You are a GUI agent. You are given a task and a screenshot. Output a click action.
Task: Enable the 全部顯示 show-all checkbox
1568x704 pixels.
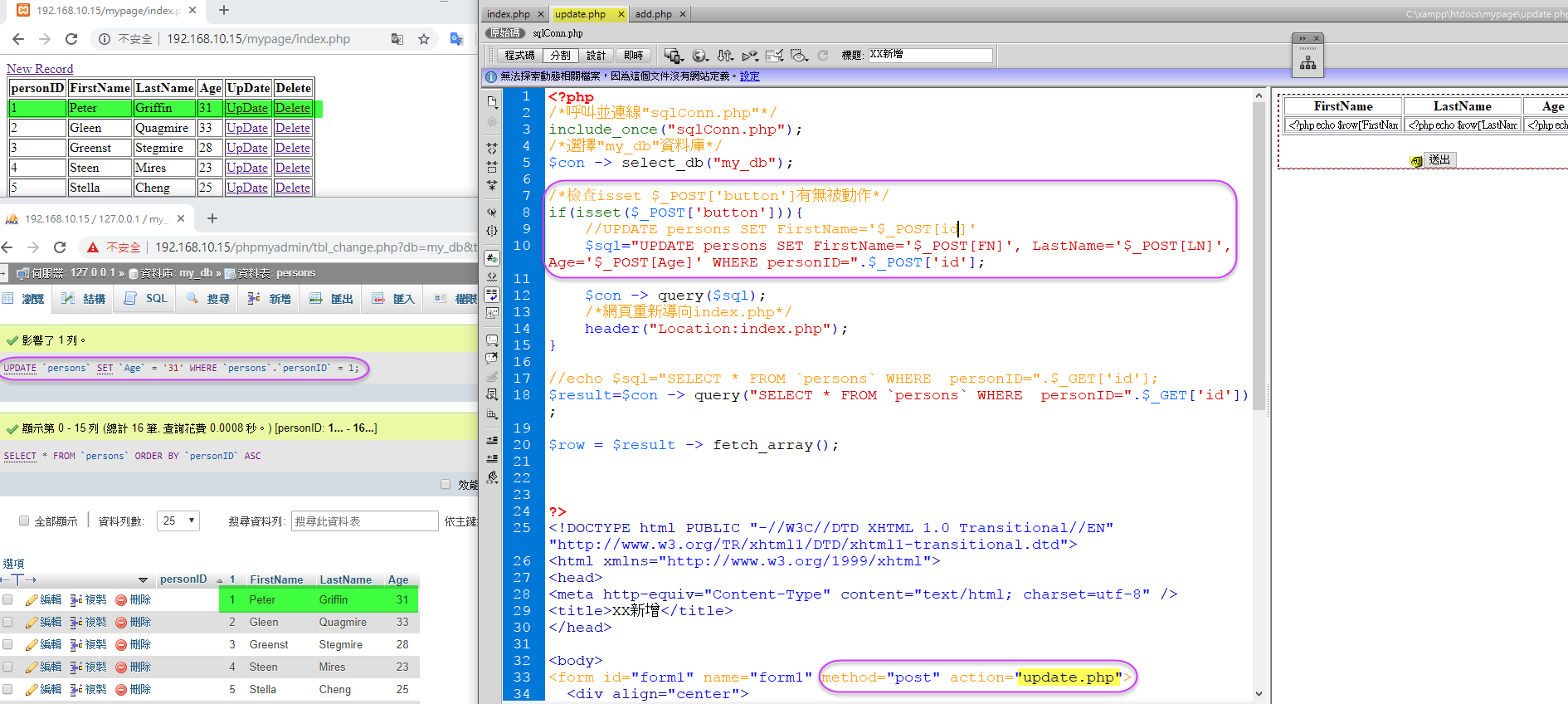pos(24,521)
